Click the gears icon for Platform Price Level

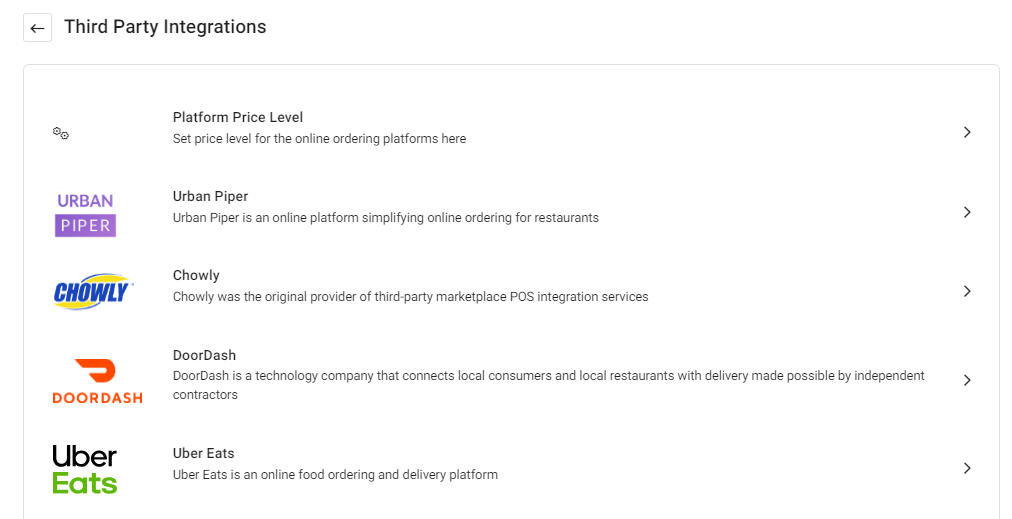61,133
